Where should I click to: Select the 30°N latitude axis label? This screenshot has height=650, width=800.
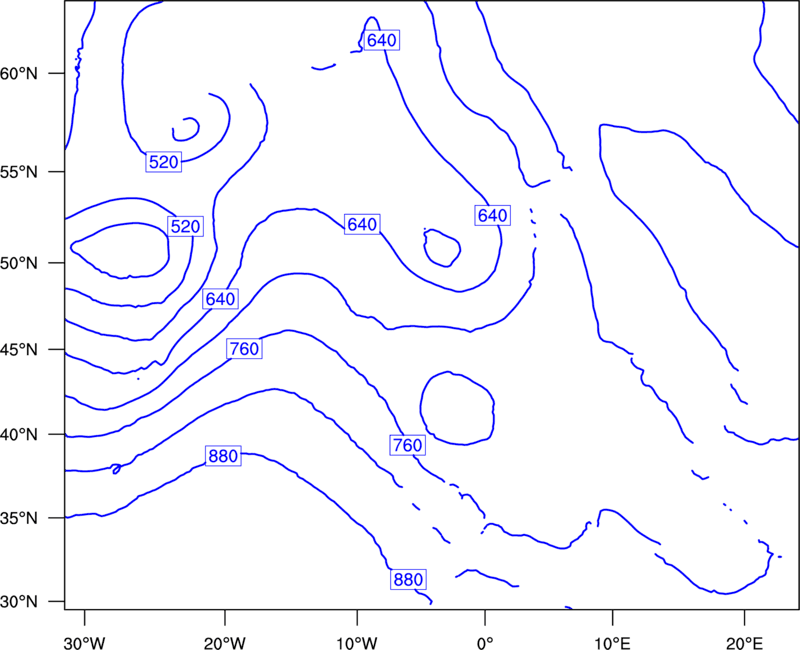[x=19, y=602]
